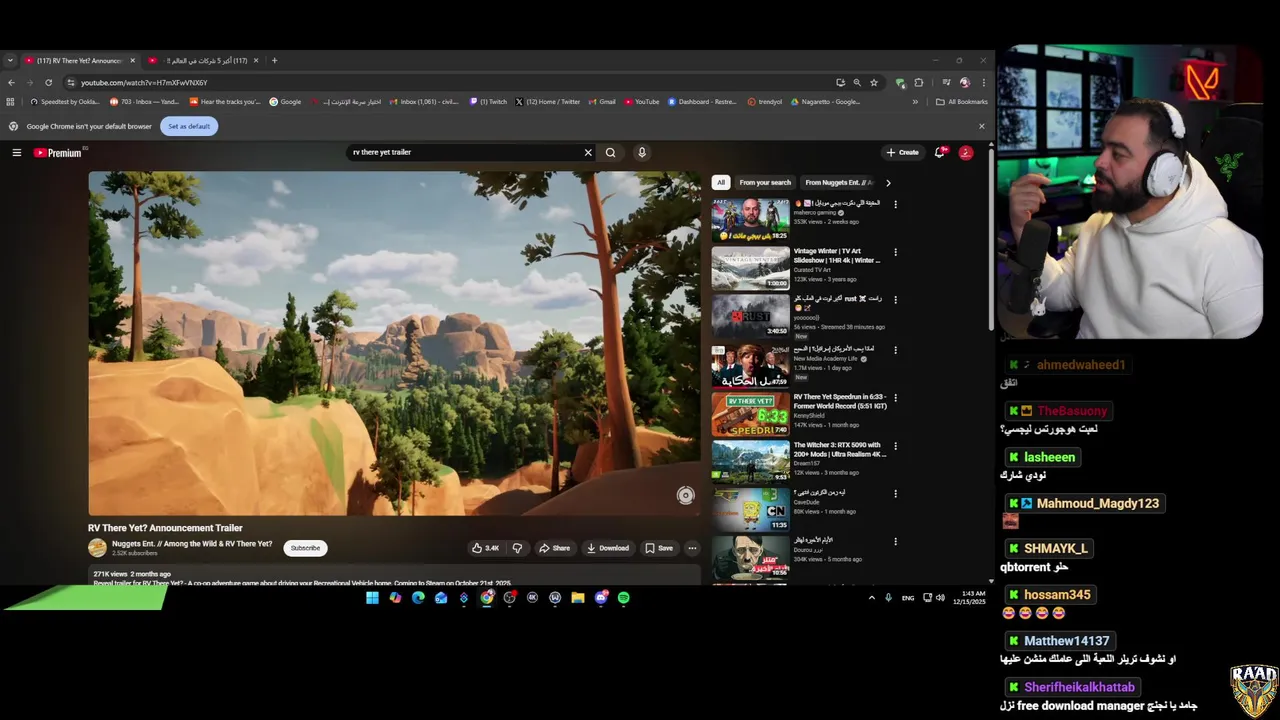Focus the Chrome address bar URL
This screenshot has width=1280, height=720.
point(144,83)
